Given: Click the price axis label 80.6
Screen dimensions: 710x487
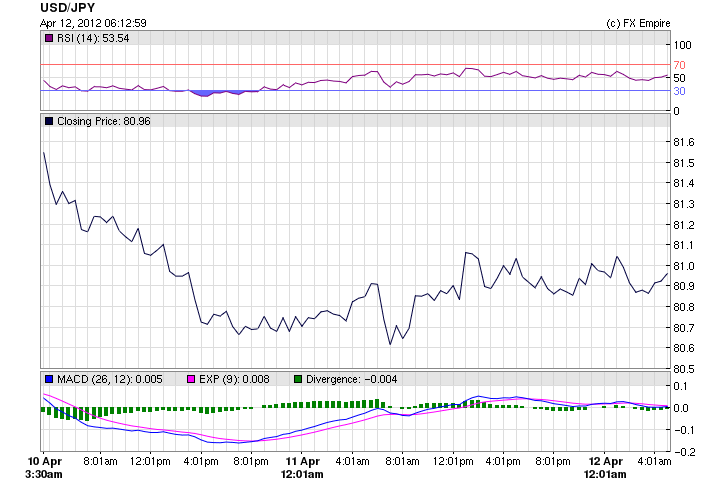Looking at the screenshot, I should coord(684,349).
